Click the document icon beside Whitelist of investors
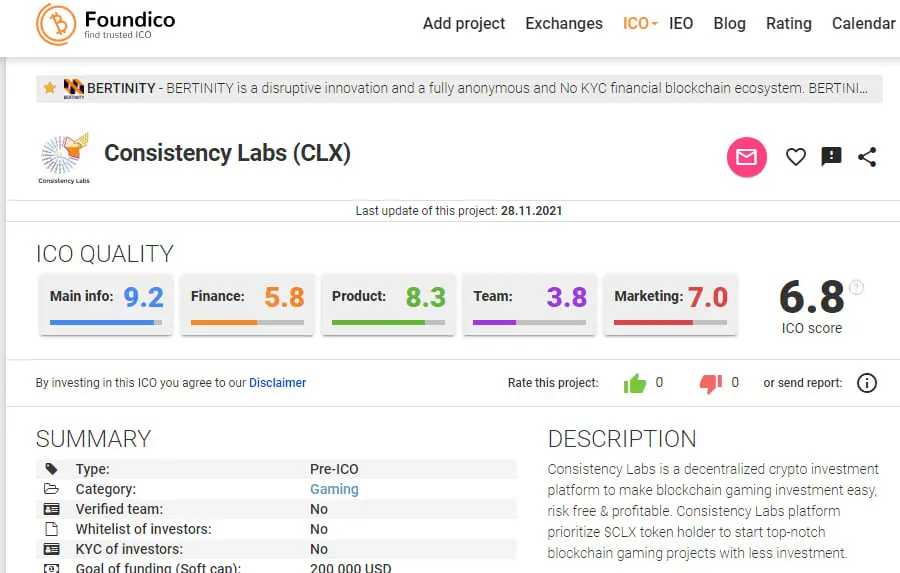The width and height of the screenshot is (900, 573). [52, 529]
